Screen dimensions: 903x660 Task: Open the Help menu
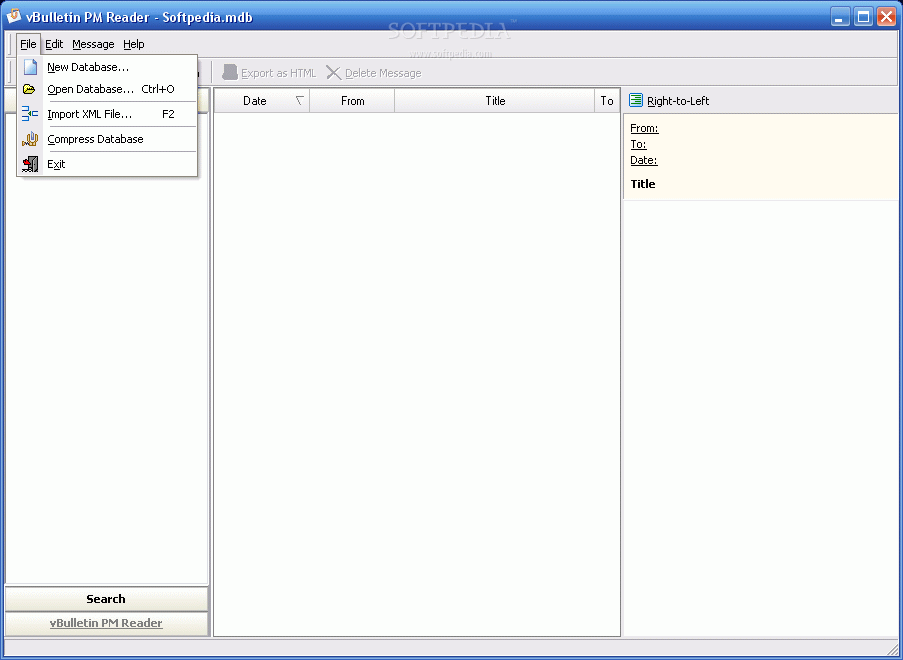point(134,44)
